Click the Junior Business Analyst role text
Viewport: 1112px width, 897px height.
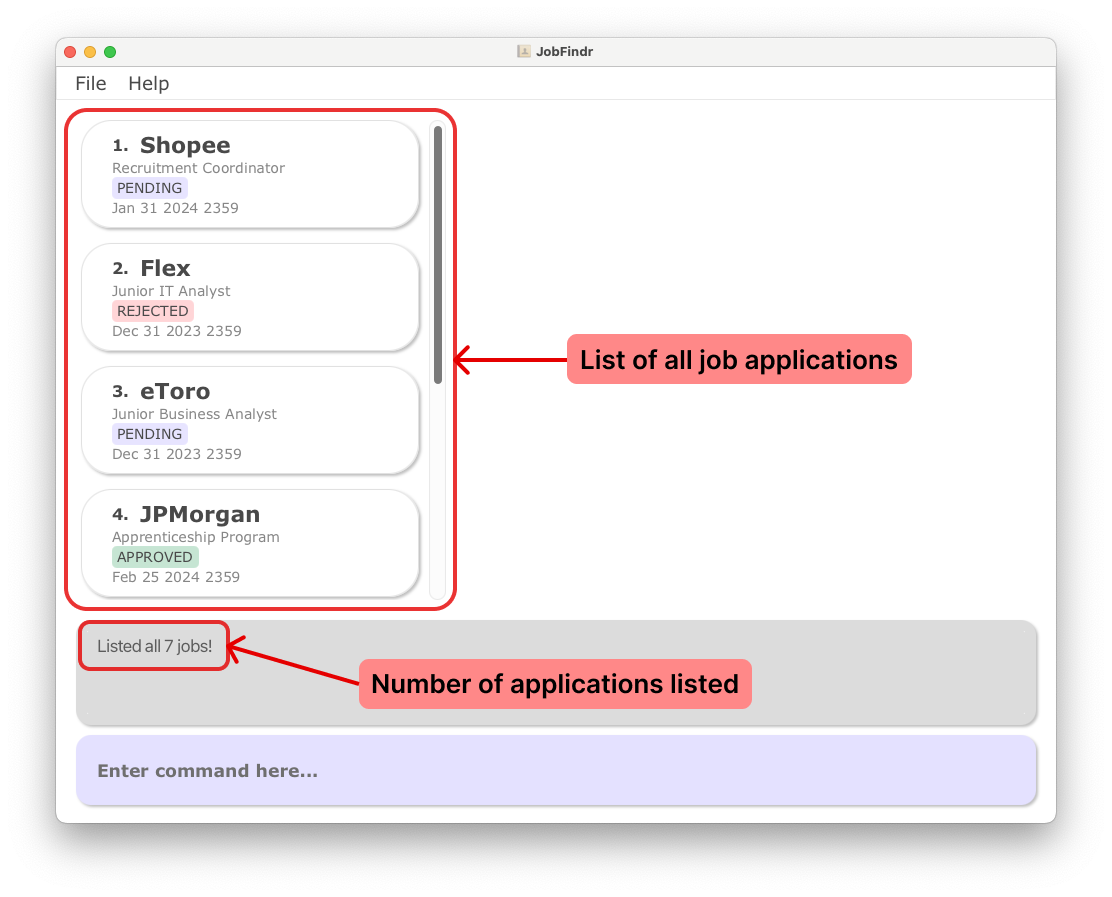click(194, 414)
